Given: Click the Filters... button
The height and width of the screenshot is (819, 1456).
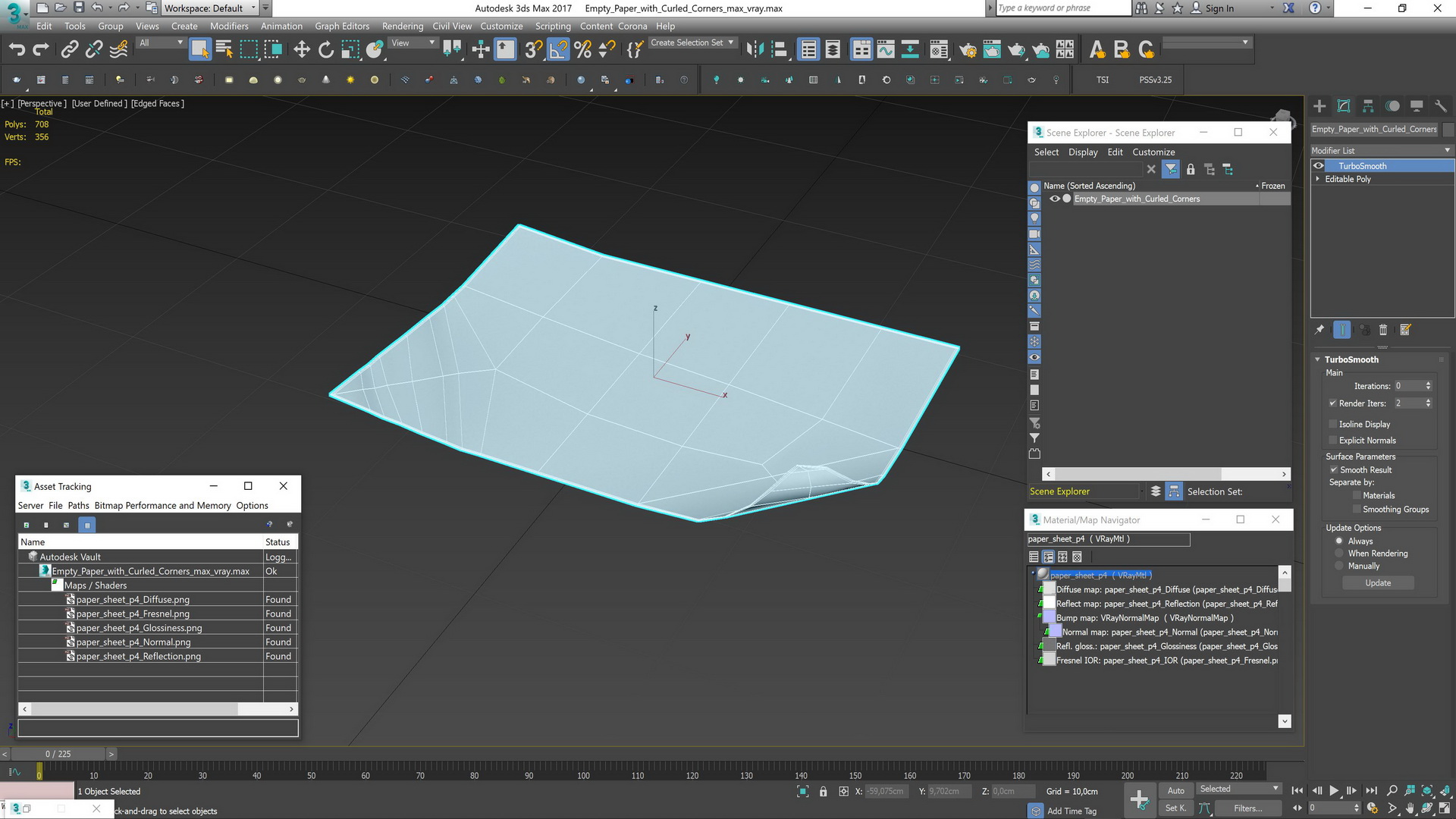Looking at the screenshot, I should click(x=1247, y=808).
